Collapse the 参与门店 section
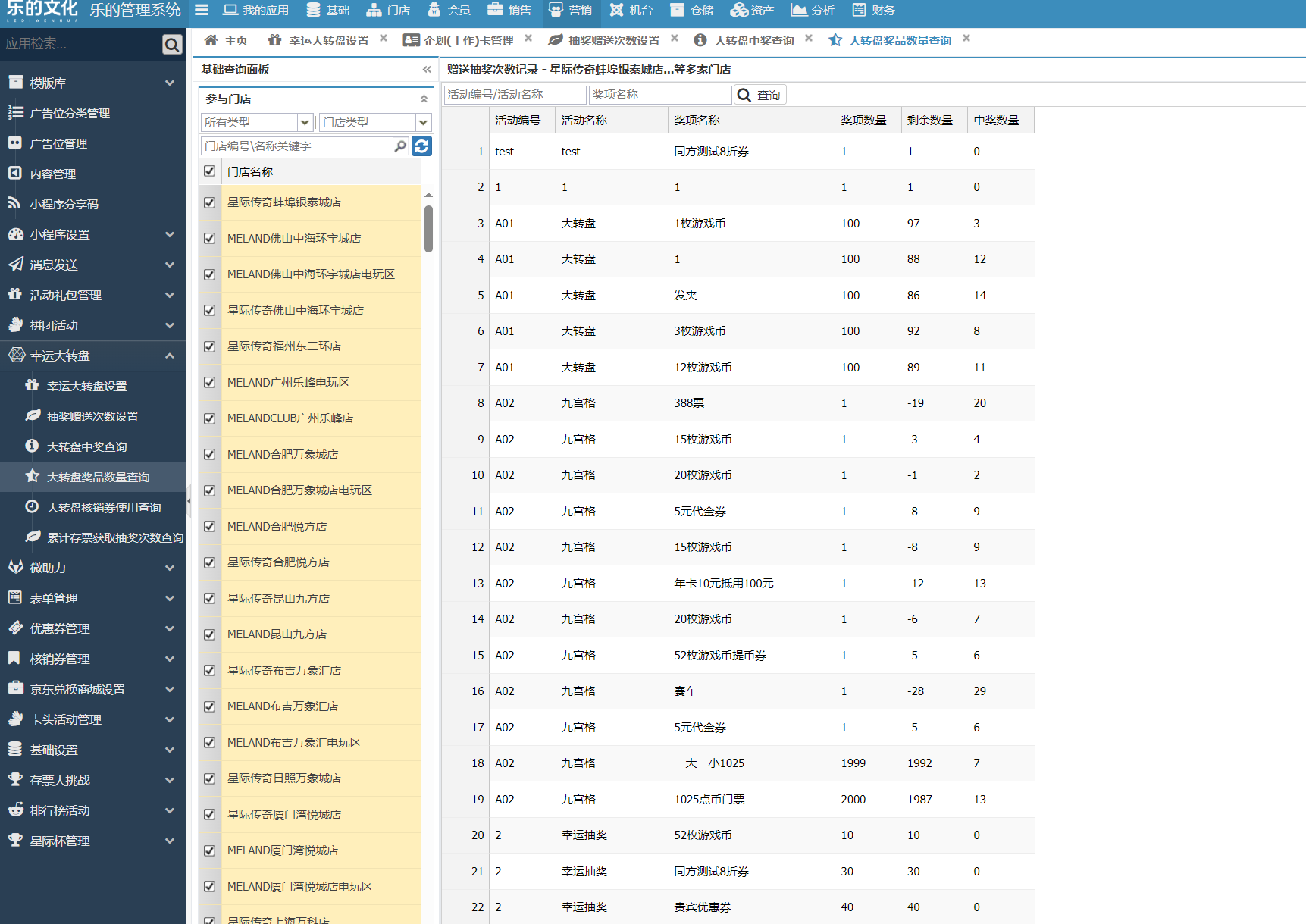 click(424, 99)
